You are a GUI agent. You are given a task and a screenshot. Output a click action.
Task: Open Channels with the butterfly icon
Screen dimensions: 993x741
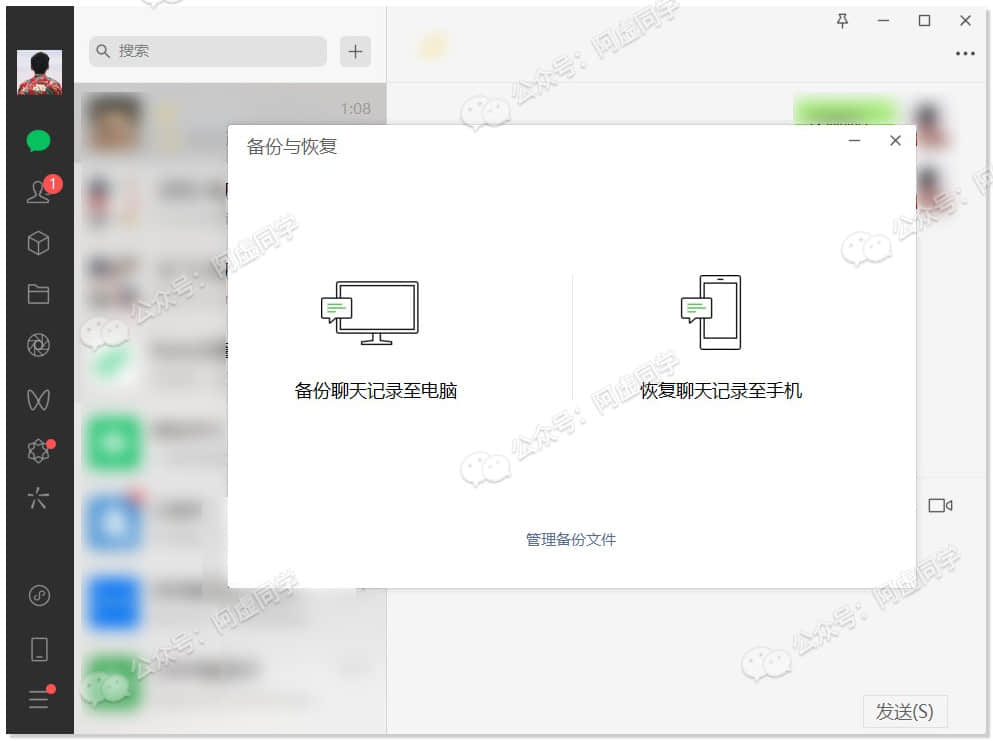(x=39, y=400)
